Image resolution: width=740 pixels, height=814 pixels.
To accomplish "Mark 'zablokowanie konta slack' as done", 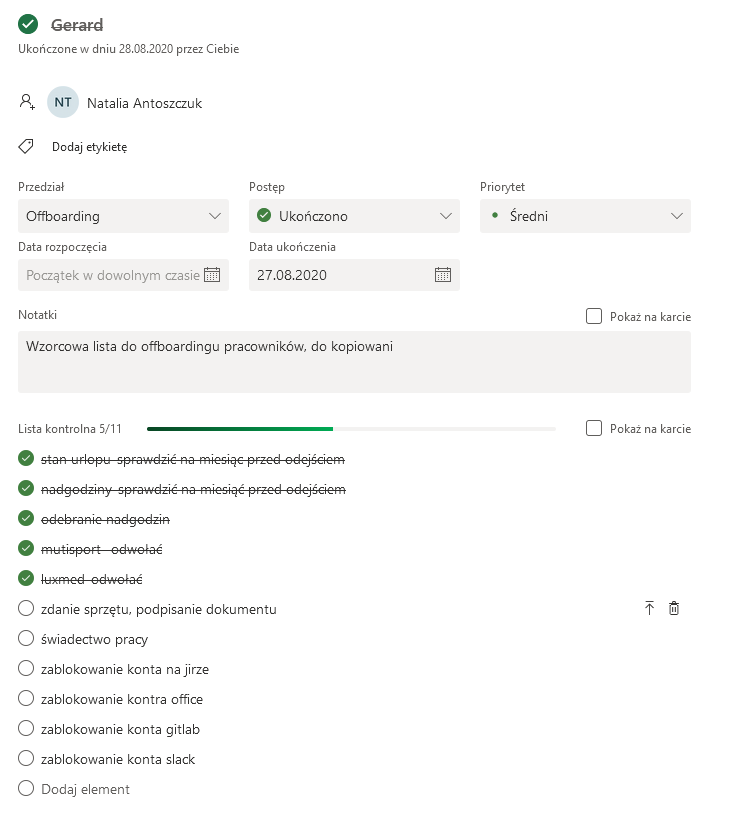I will point(26,758).
